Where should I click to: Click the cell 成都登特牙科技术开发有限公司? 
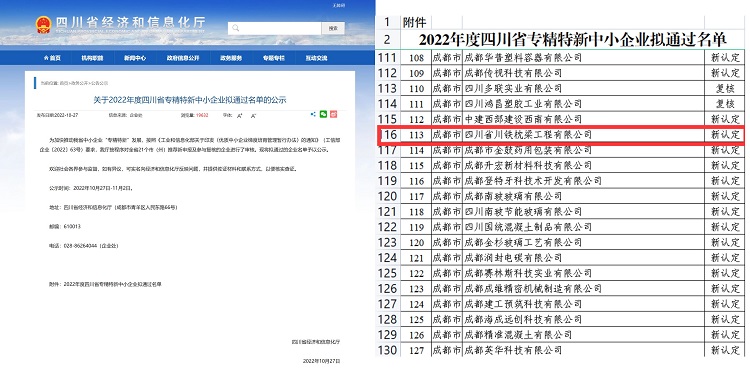(583, 181)
